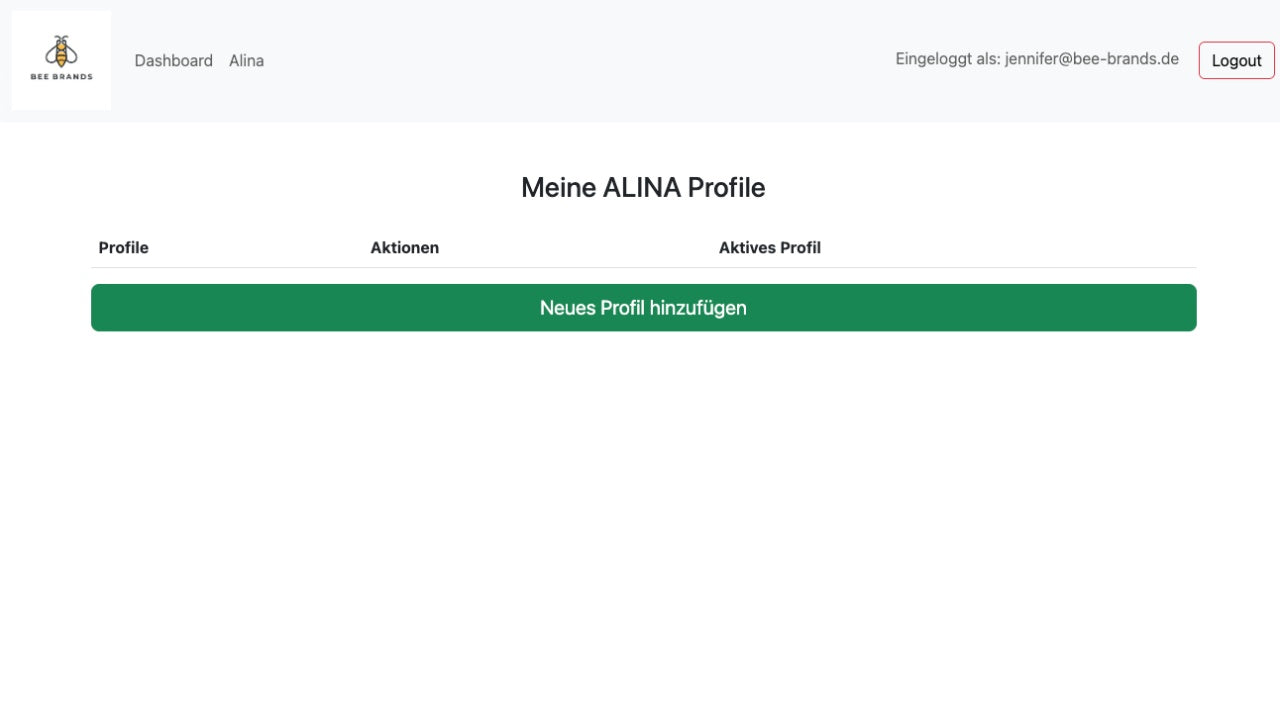The image size is (1280, 720).
Task: Click the word Profile at the heading end
Action: point(726,187)
